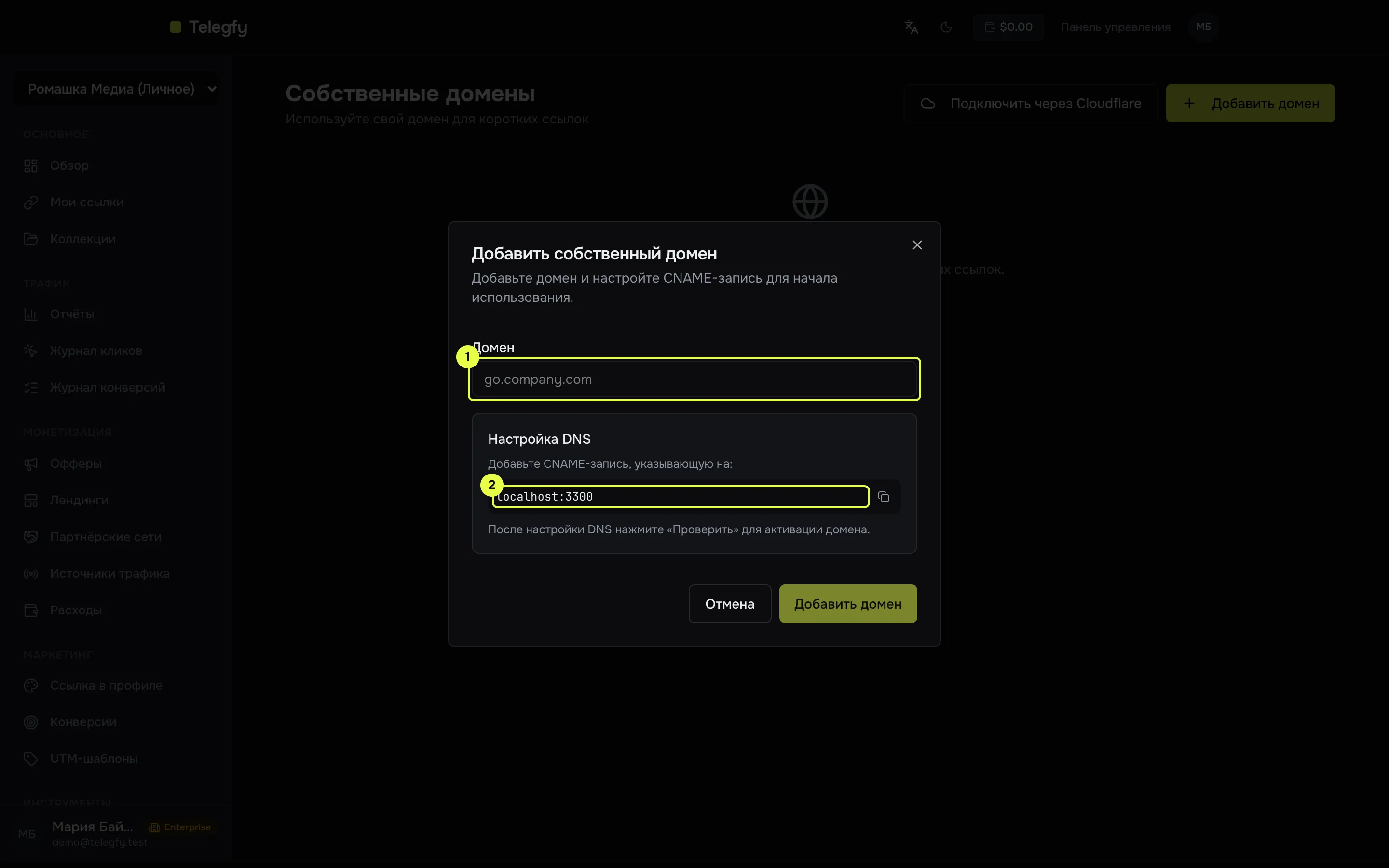Viewport: 1389px width, 868px height.
Task: Go to Обзор in sidebar
Action: [69, 166]
